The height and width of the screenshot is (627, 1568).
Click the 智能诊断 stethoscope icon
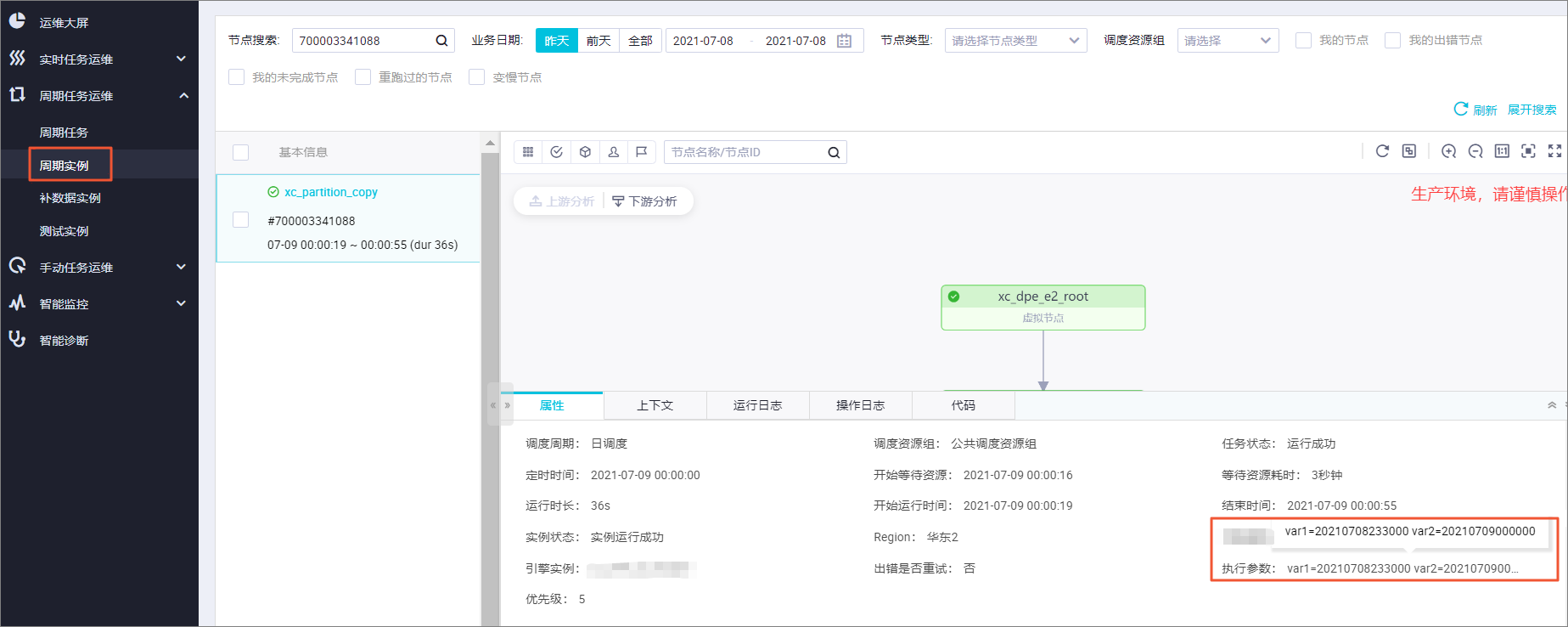tap(17, 339)
